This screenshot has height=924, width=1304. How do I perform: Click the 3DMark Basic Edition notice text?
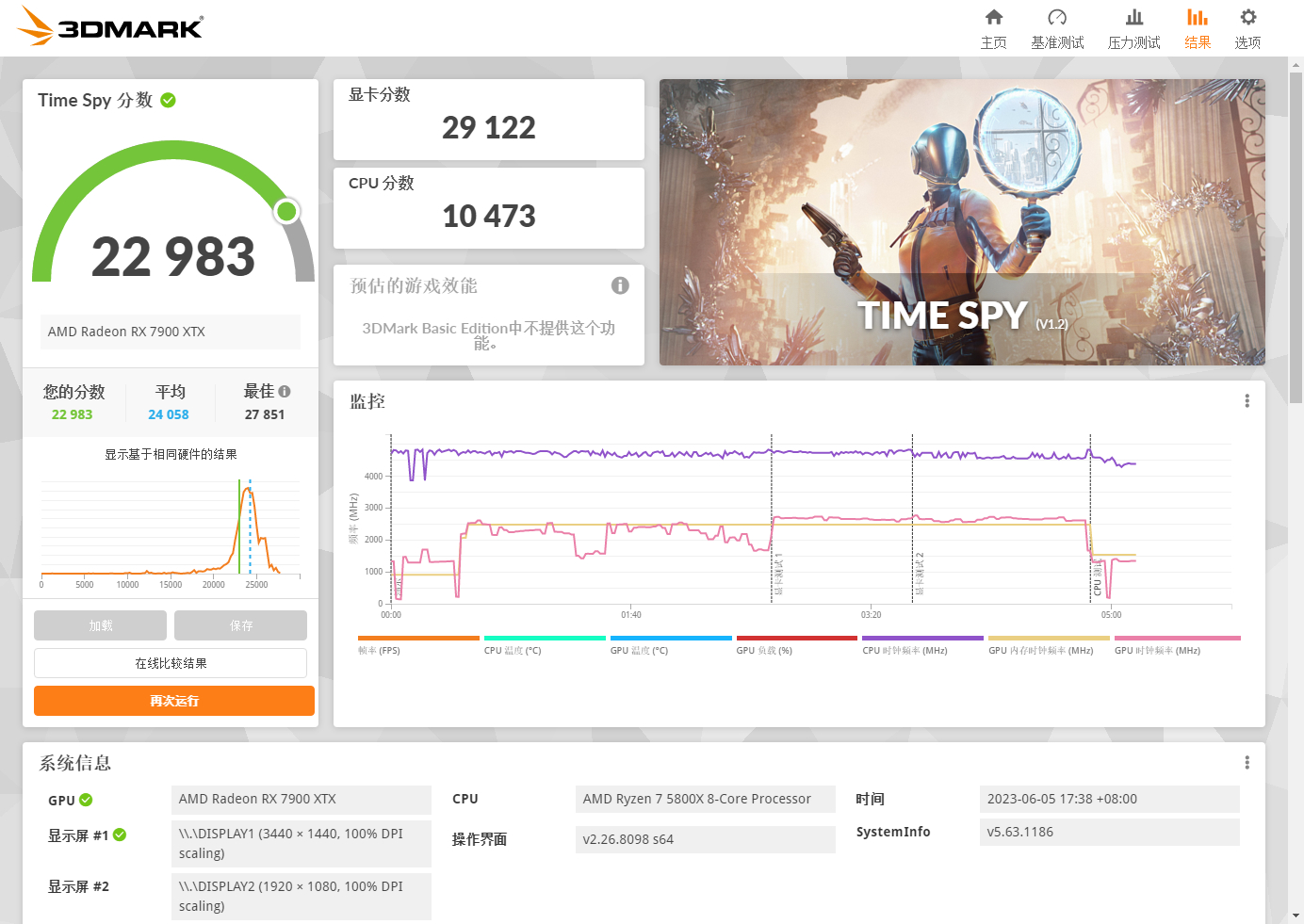click(x=489, y=335)
